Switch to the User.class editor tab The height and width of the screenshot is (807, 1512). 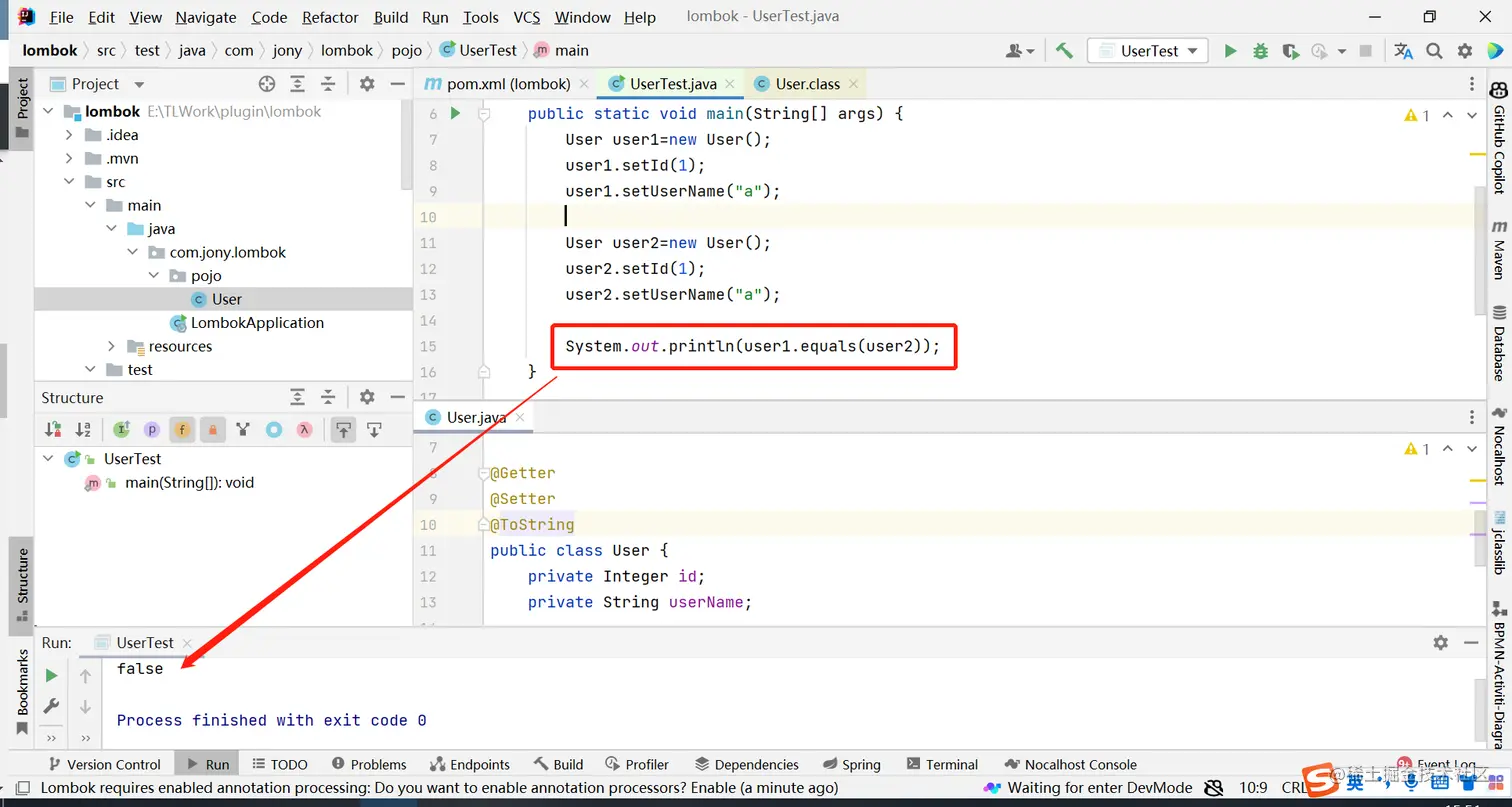coord(805,84)
